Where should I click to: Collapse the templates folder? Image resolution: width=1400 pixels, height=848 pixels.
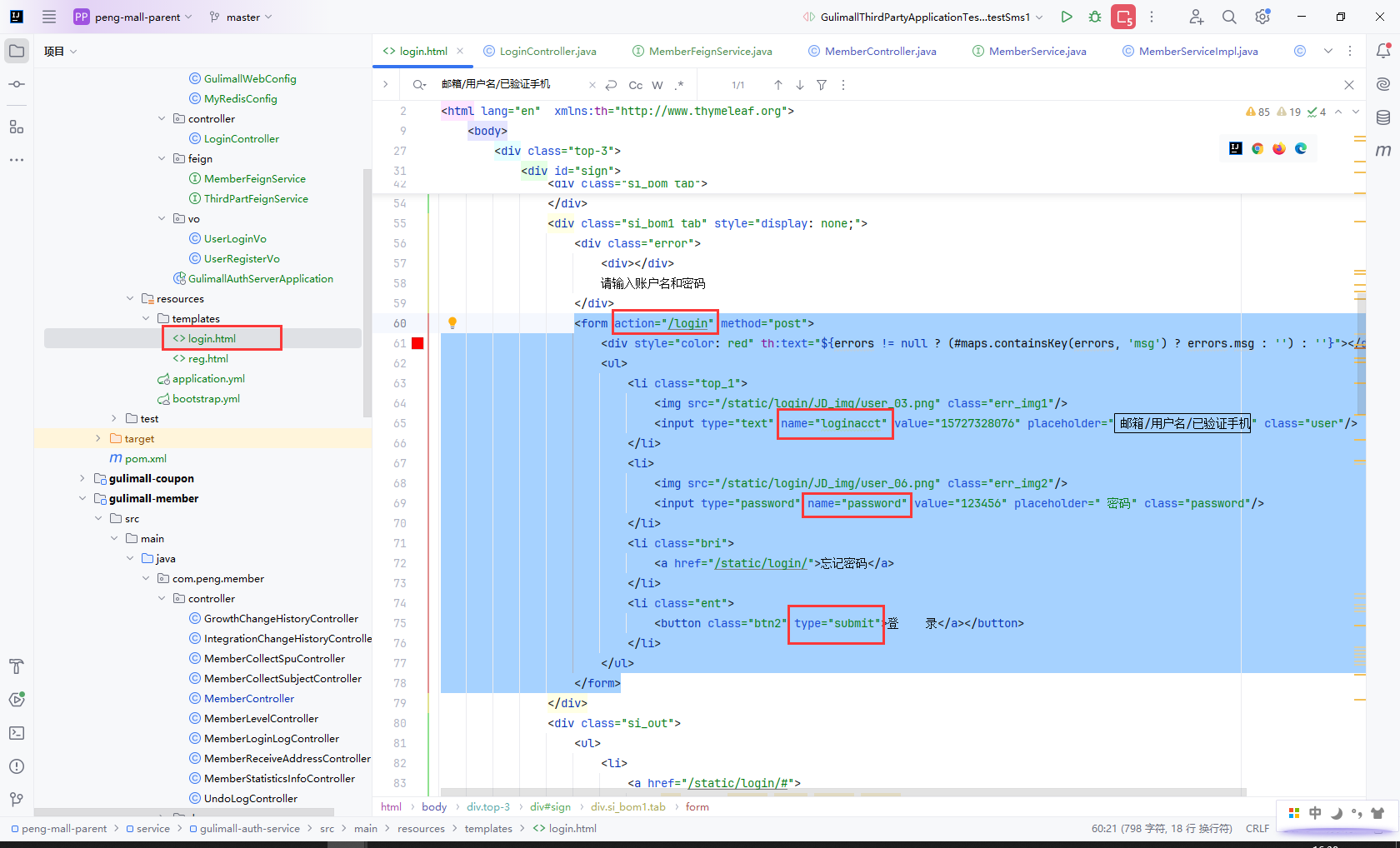[x=147, y=318]
